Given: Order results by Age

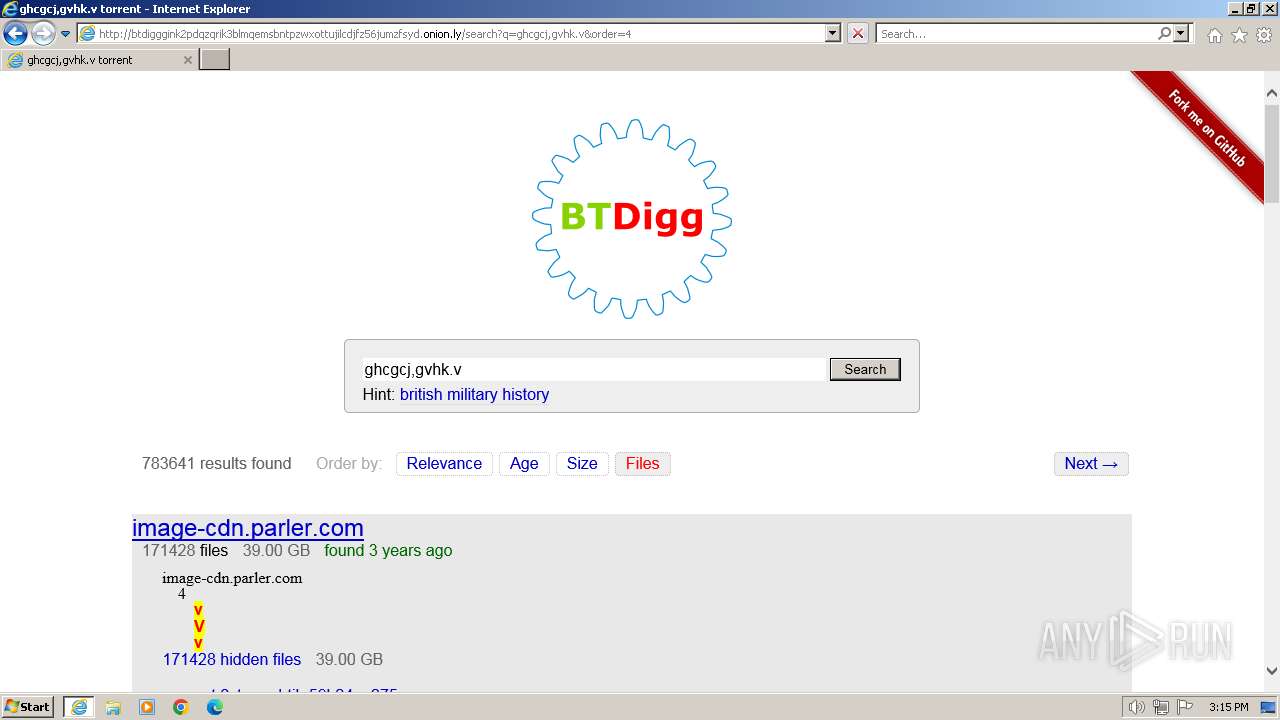Looking at the screenshot, I should pyautogui.click(x=524, y=463).
